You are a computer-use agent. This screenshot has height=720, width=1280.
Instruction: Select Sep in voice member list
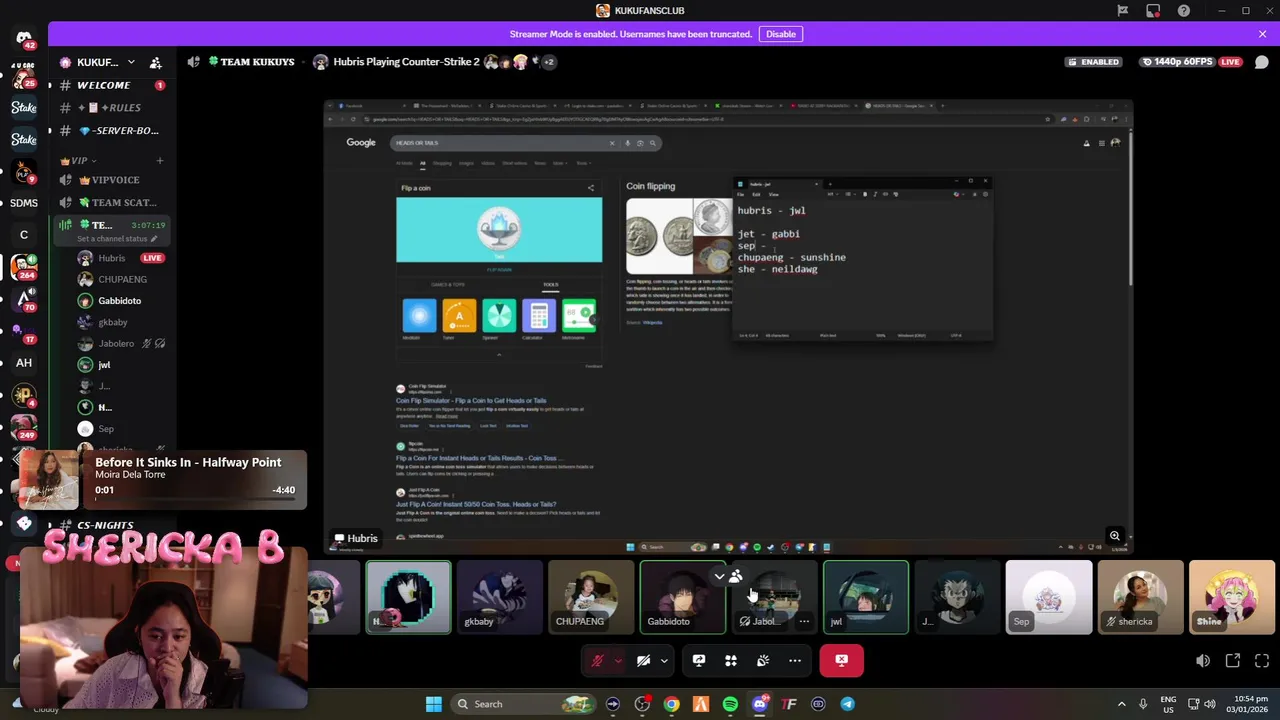pos(120,429)
